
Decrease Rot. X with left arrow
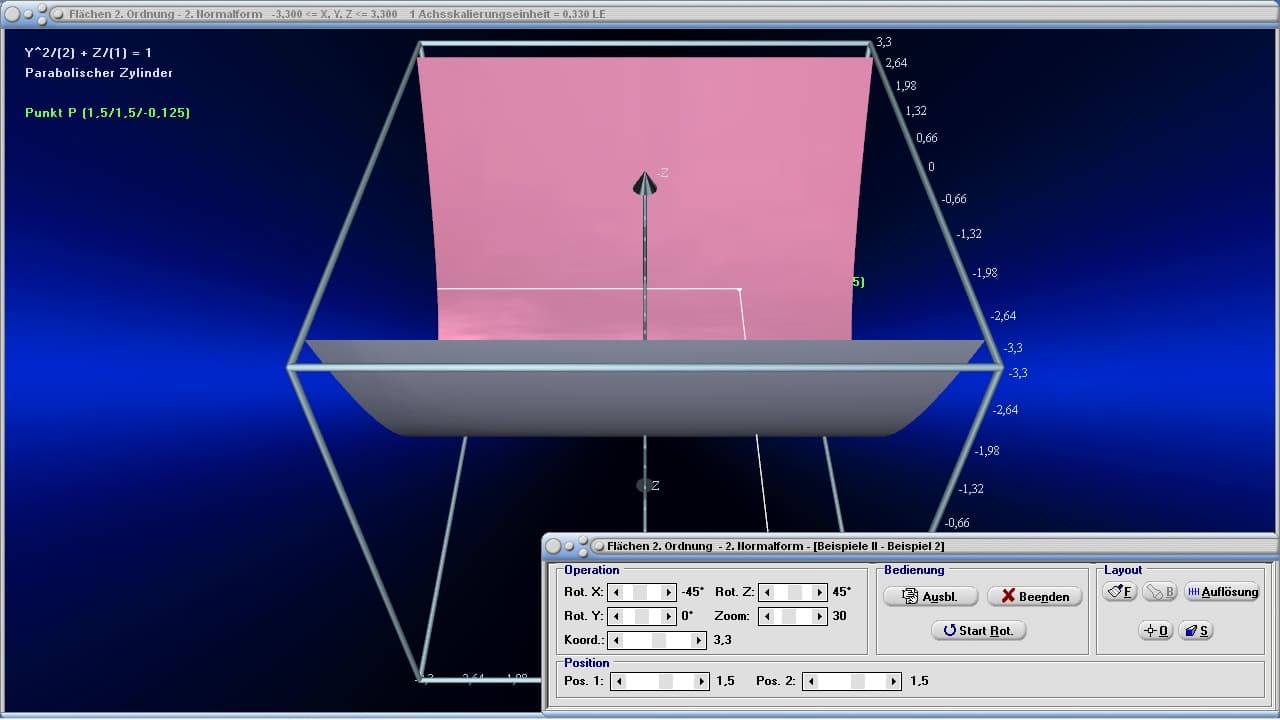616,592
